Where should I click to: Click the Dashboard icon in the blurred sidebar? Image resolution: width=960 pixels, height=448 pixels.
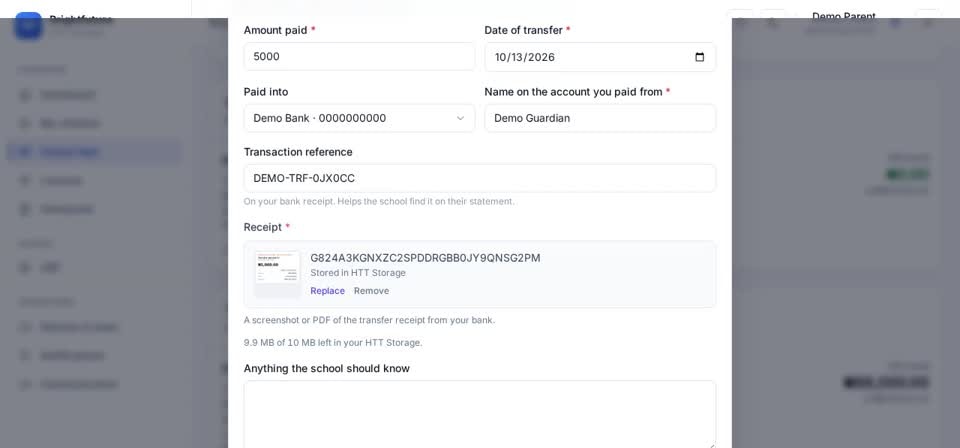click(24, 95)
